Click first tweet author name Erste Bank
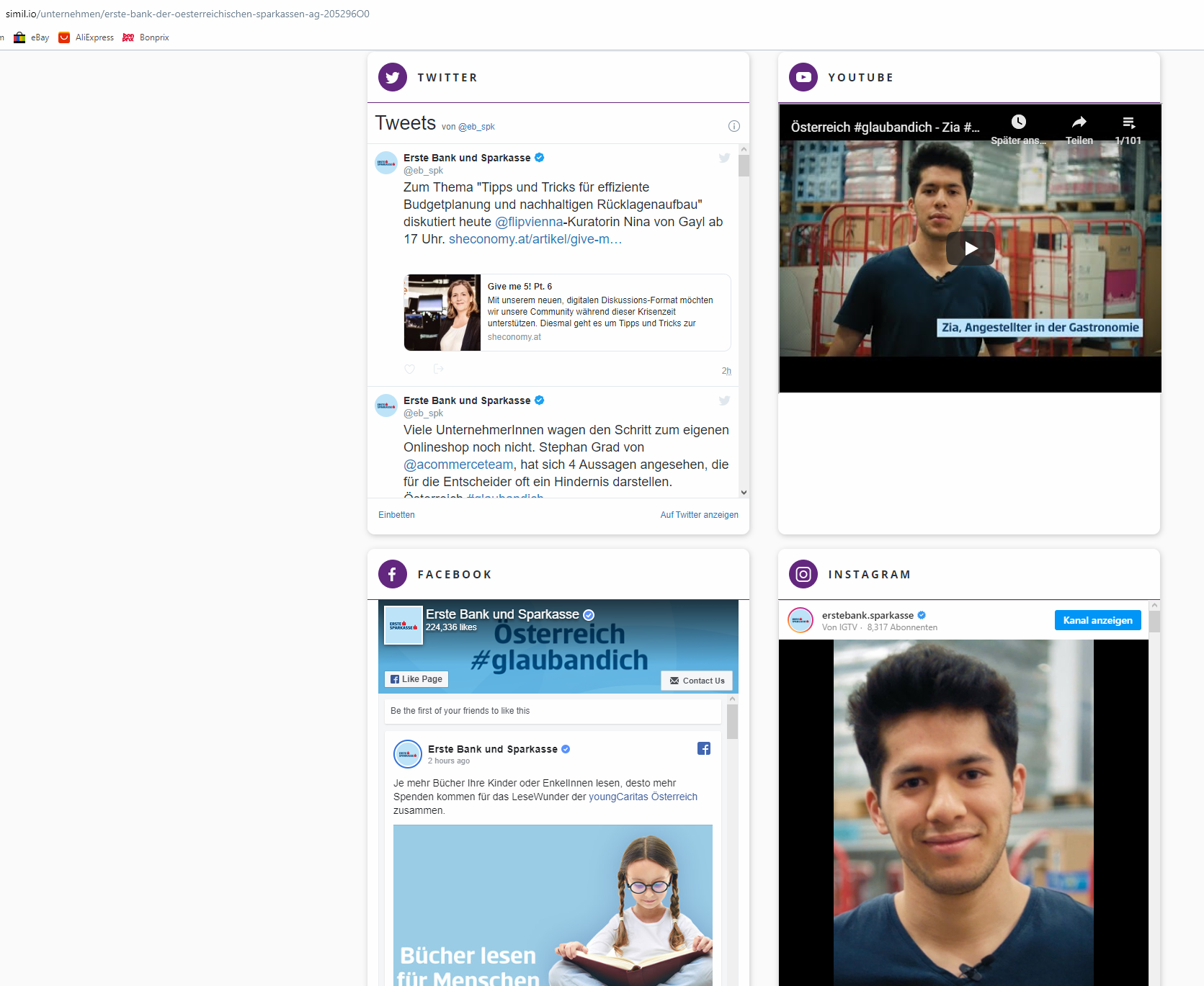Screen dimensions: 1204x986 tap(467, 158)
